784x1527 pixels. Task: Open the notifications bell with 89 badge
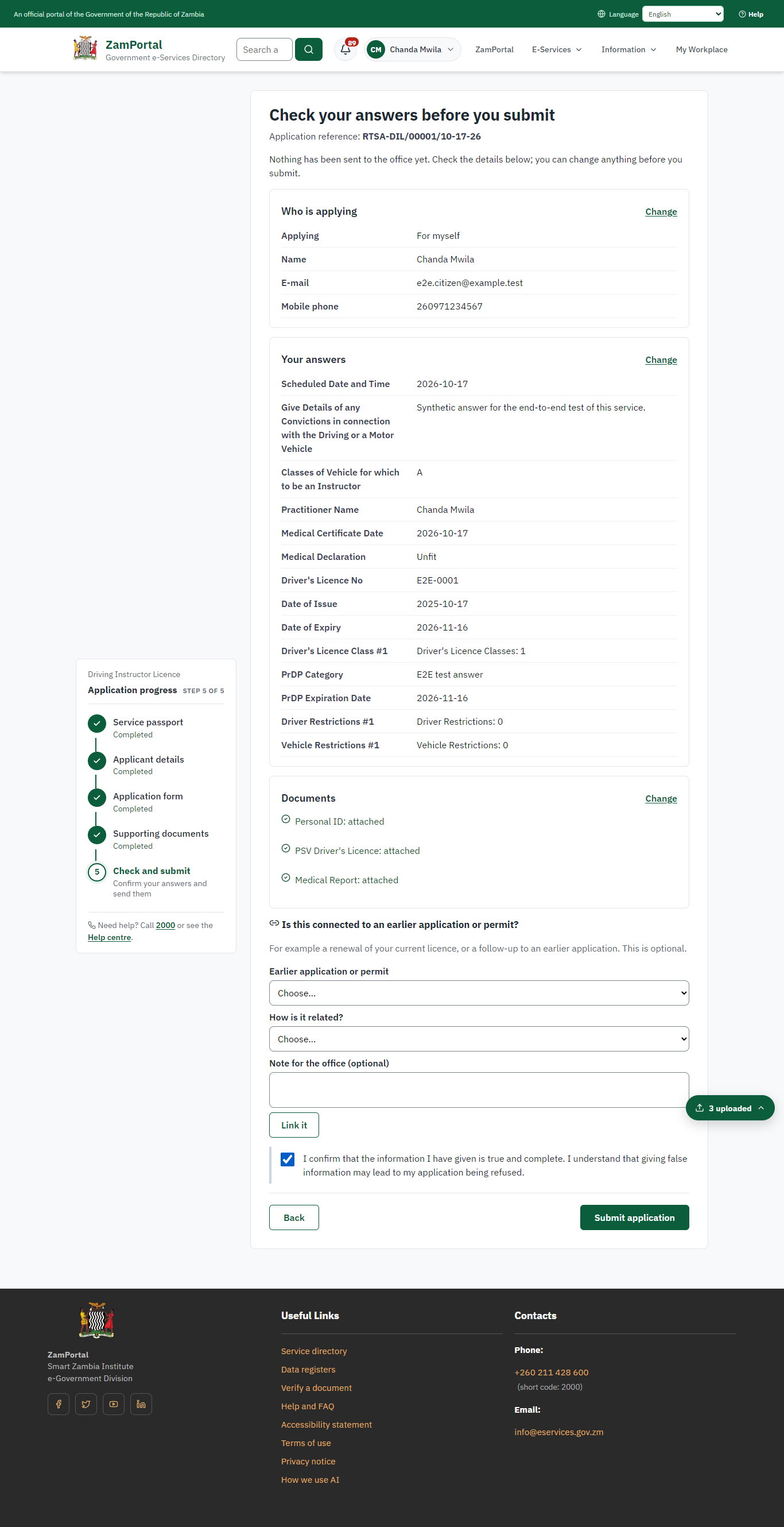coord(346,49)
